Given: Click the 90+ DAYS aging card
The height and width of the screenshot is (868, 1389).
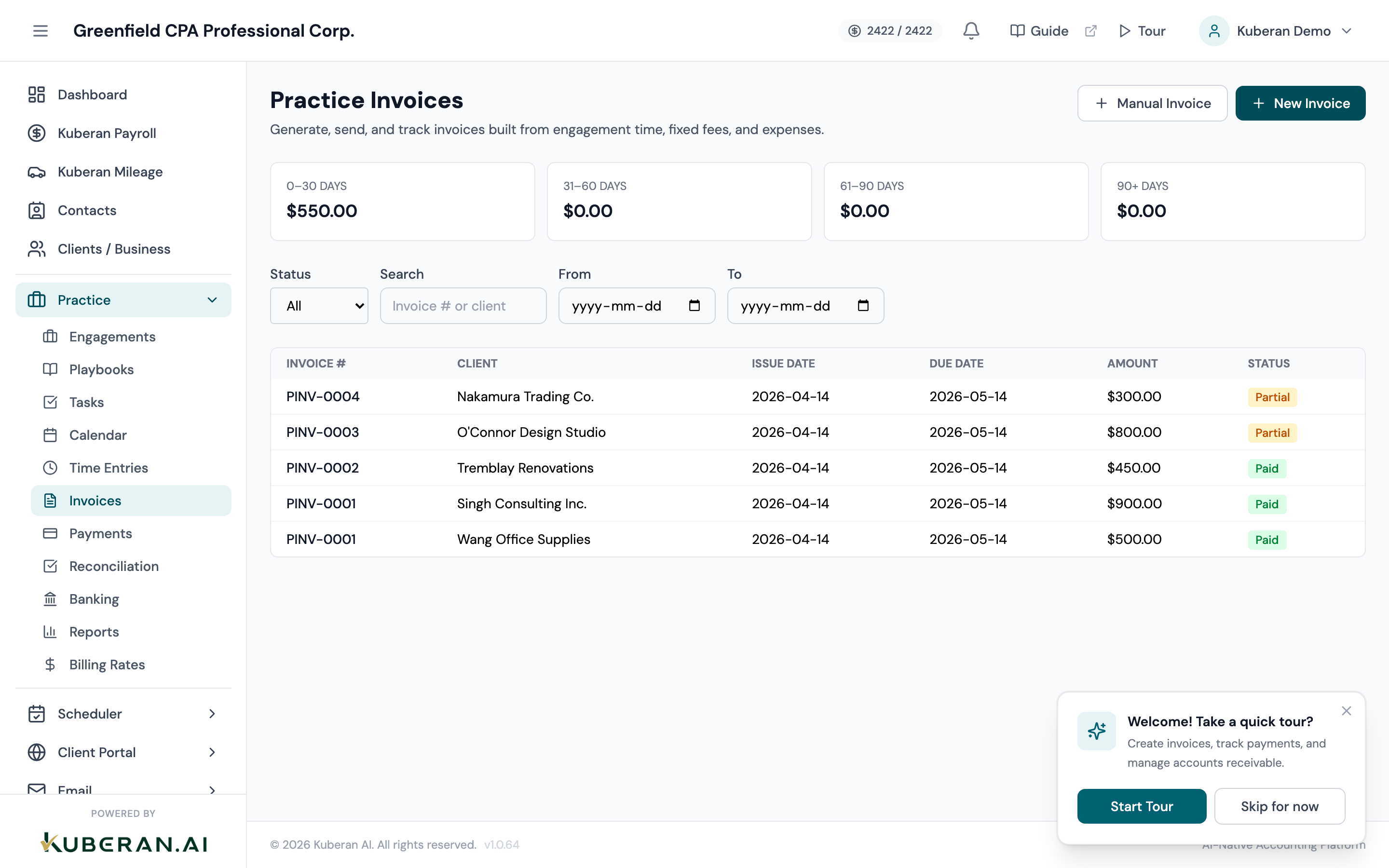Looking at the screenshot, I should 1232,202.
